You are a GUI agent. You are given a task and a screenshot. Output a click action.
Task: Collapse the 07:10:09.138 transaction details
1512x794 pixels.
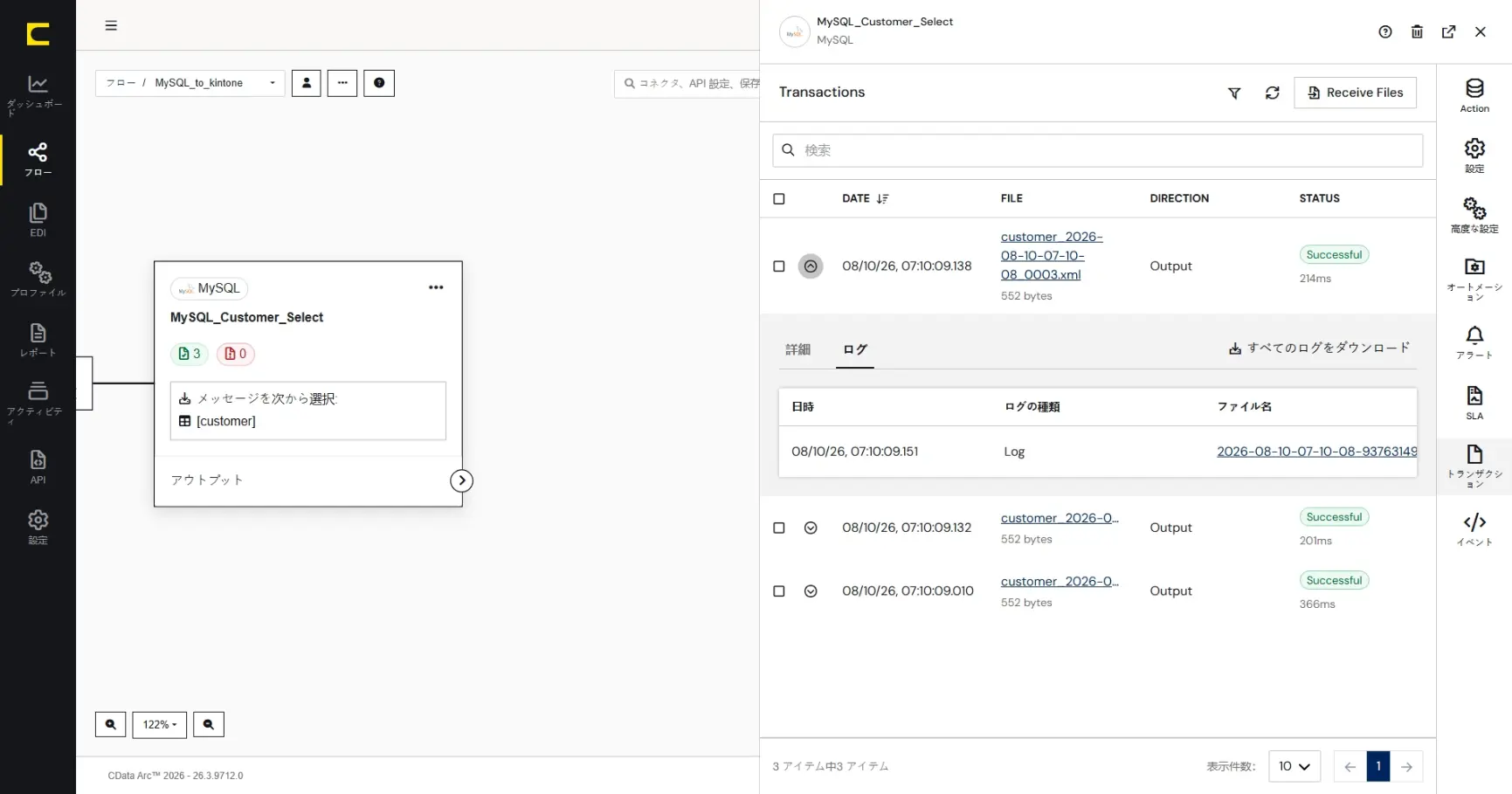[x=811, y=266]
